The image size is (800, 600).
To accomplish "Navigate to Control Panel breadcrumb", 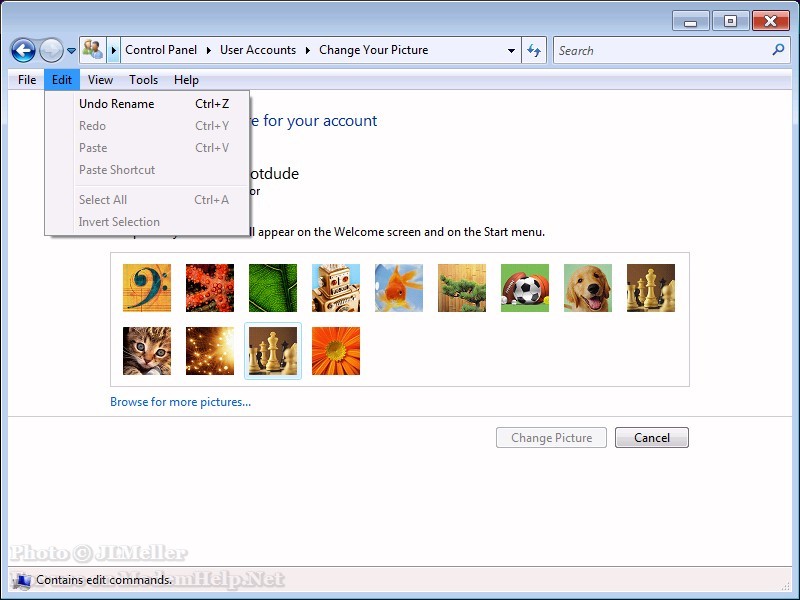I will pyautogui.click(x=161, y=50).
